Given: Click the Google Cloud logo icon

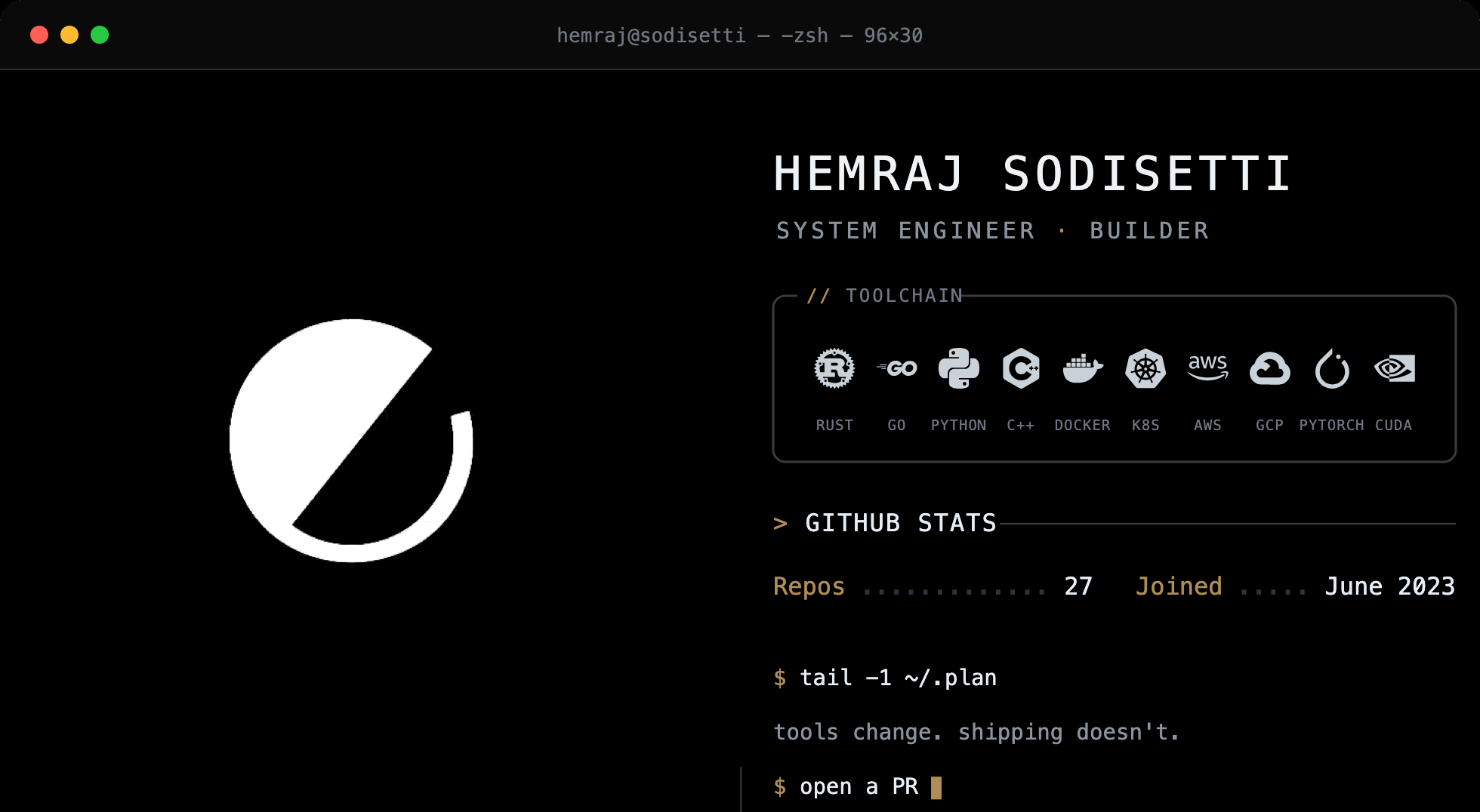Looking at the screenshot, I should (1270, 368).
